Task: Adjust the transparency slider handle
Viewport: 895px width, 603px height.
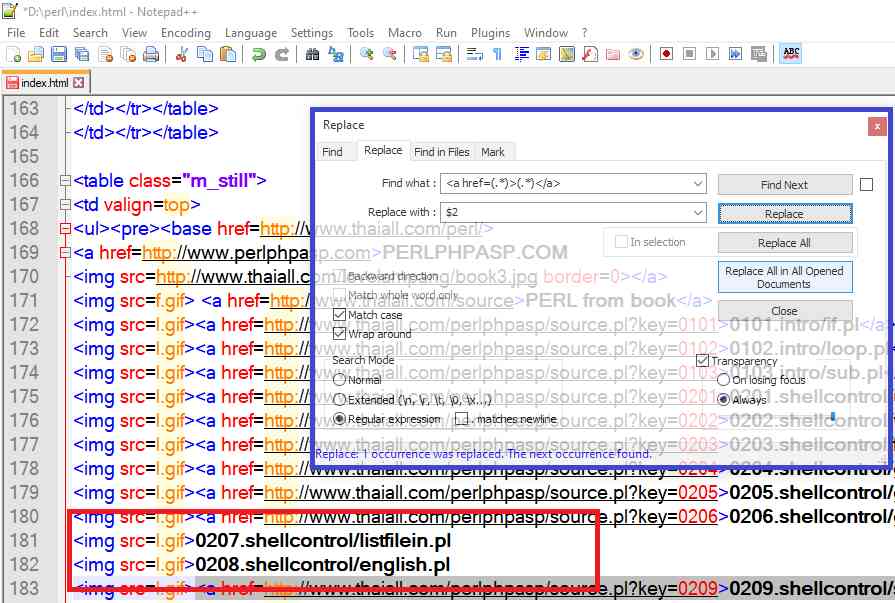Action: point(833,417)
